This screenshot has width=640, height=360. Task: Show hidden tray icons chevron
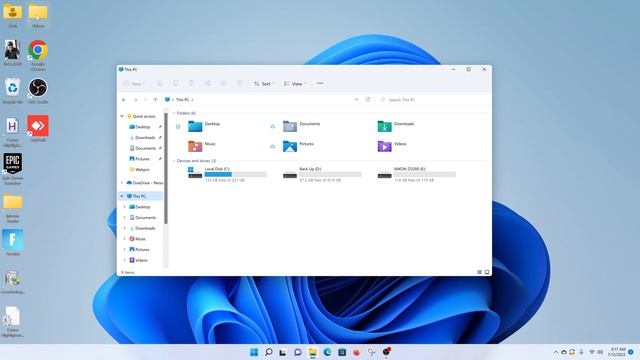click(556, 352)
